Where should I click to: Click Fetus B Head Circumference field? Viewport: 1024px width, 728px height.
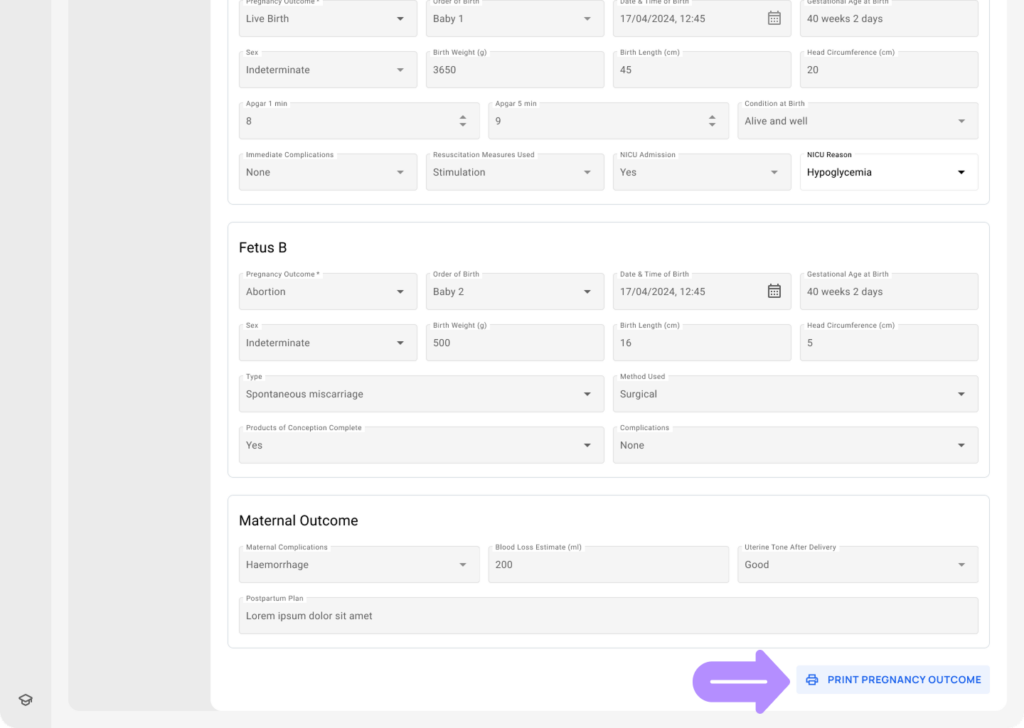click(888, 343)
